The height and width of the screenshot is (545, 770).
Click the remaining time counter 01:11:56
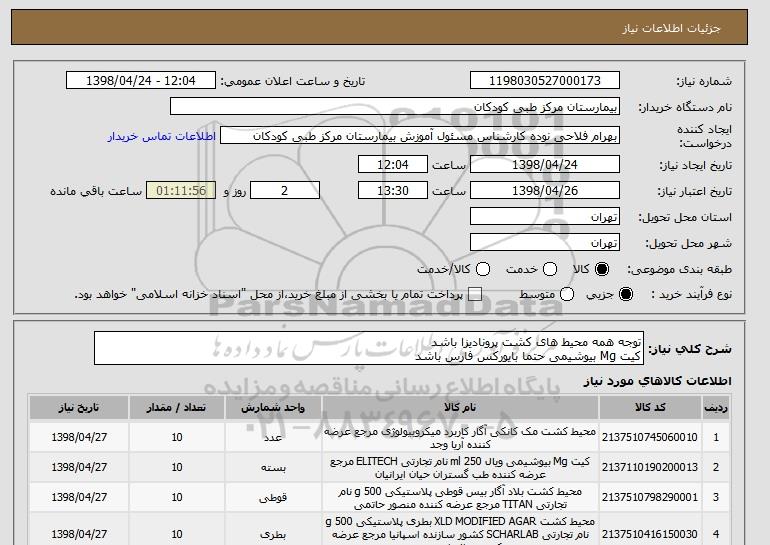click(x=181, y=191)
